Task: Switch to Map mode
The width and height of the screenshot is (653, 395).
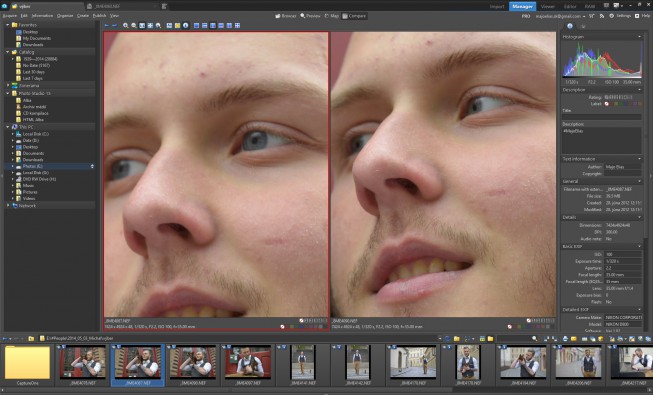Action: (x=331, y=16)
